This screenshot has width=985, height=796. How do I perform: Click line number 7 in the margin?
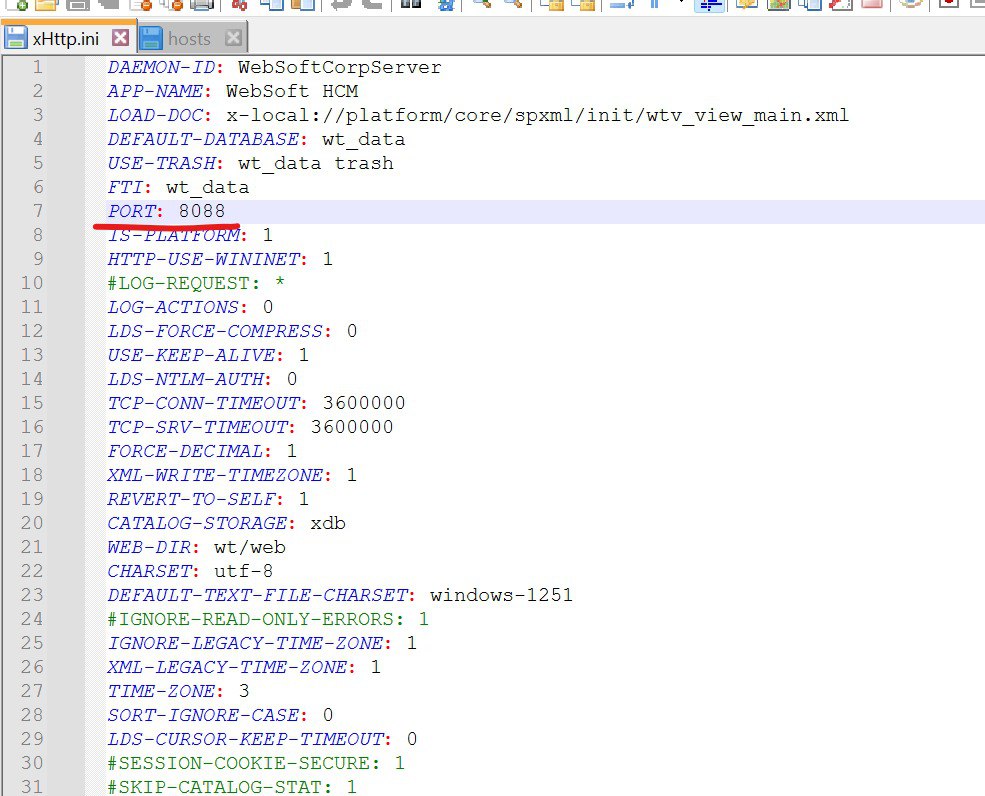point(37,211)
